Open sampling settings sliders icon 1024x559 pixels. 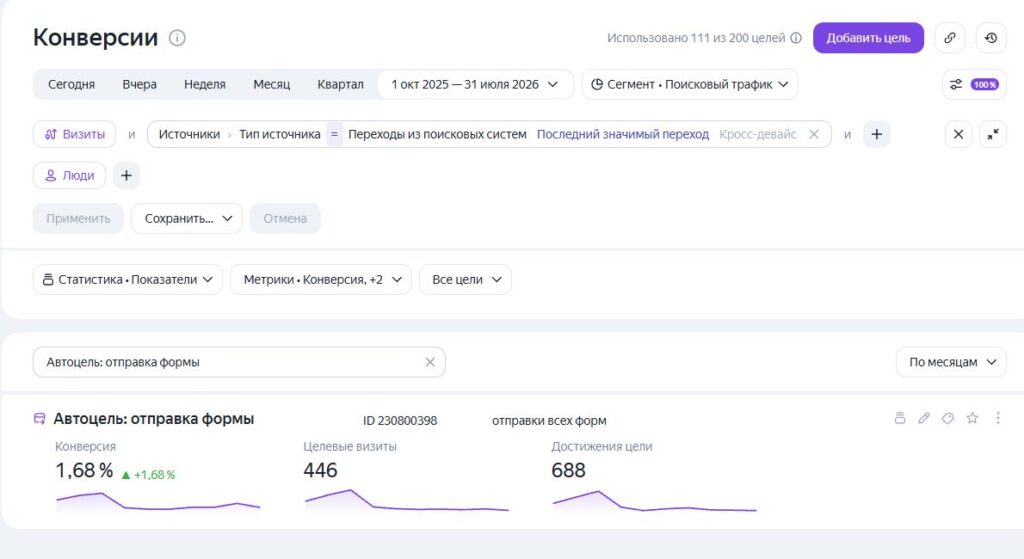coord(955,84)
